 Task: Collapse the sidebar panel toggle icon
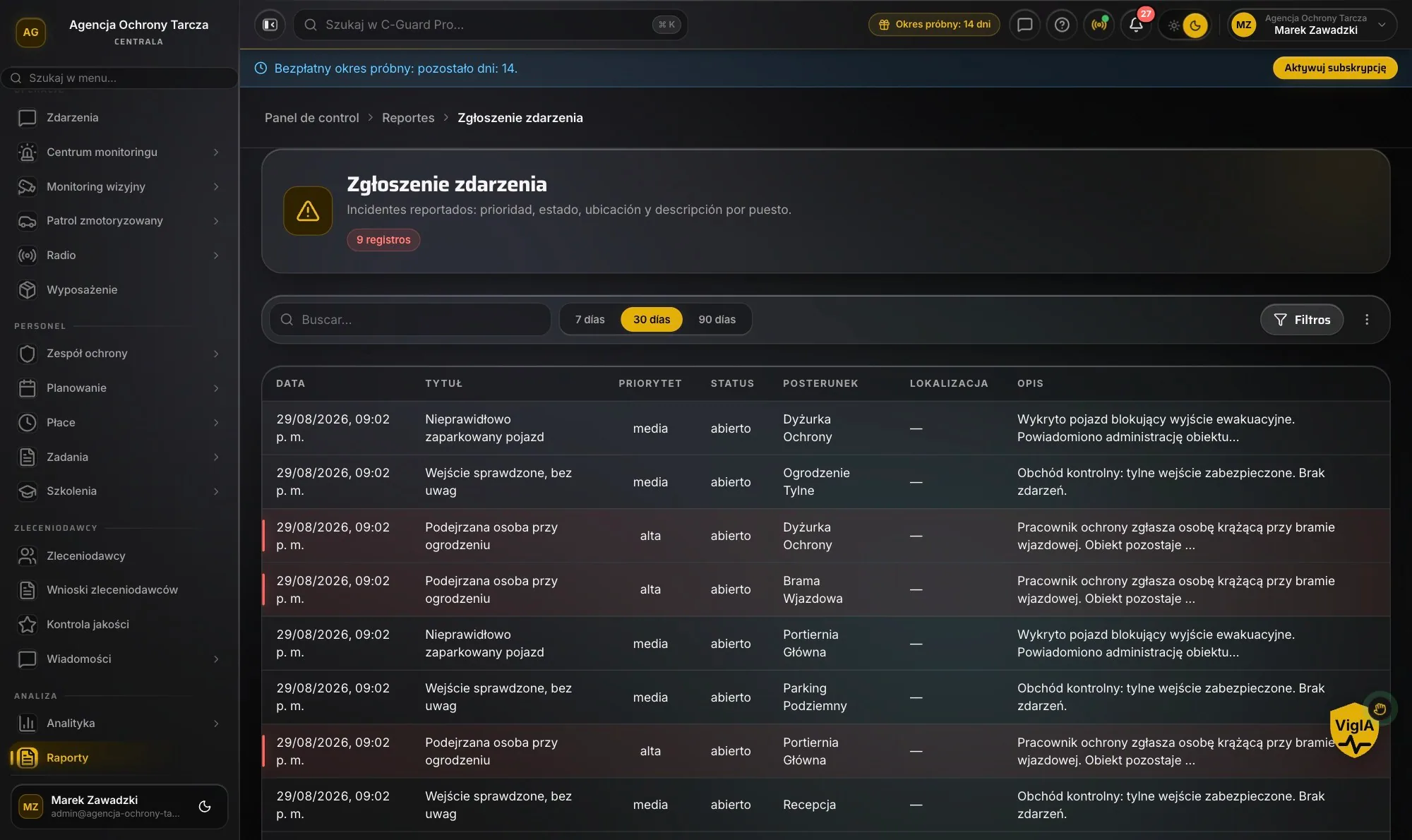click(270, 25)
